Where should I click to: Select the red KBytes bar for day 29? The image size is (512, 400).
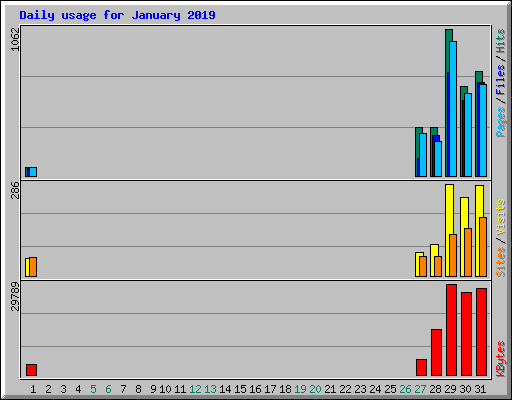pyautogui.click(x=451, y=330)
